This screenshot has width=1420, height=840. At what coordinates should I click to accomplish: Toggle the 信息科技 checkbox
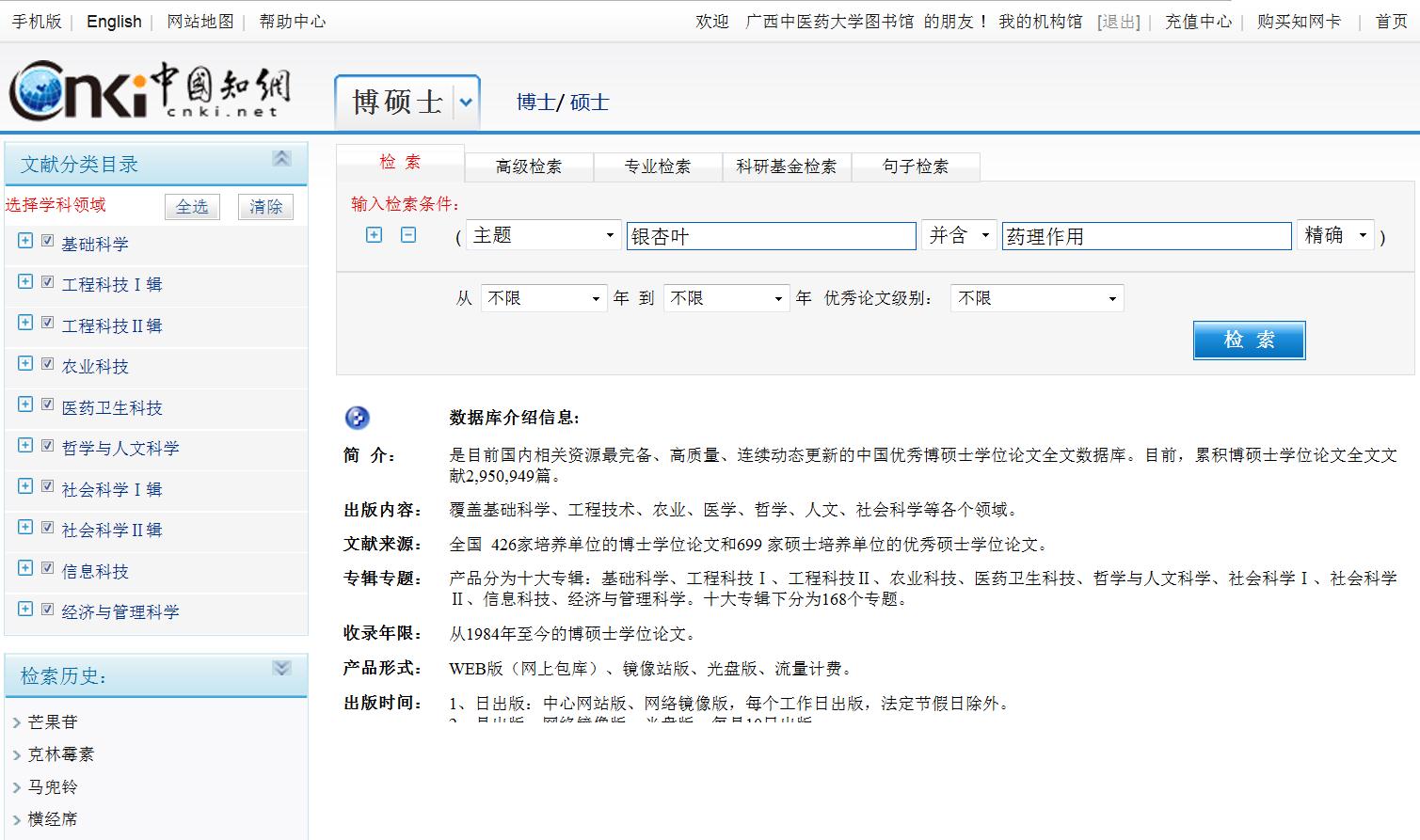click(47, 568)
